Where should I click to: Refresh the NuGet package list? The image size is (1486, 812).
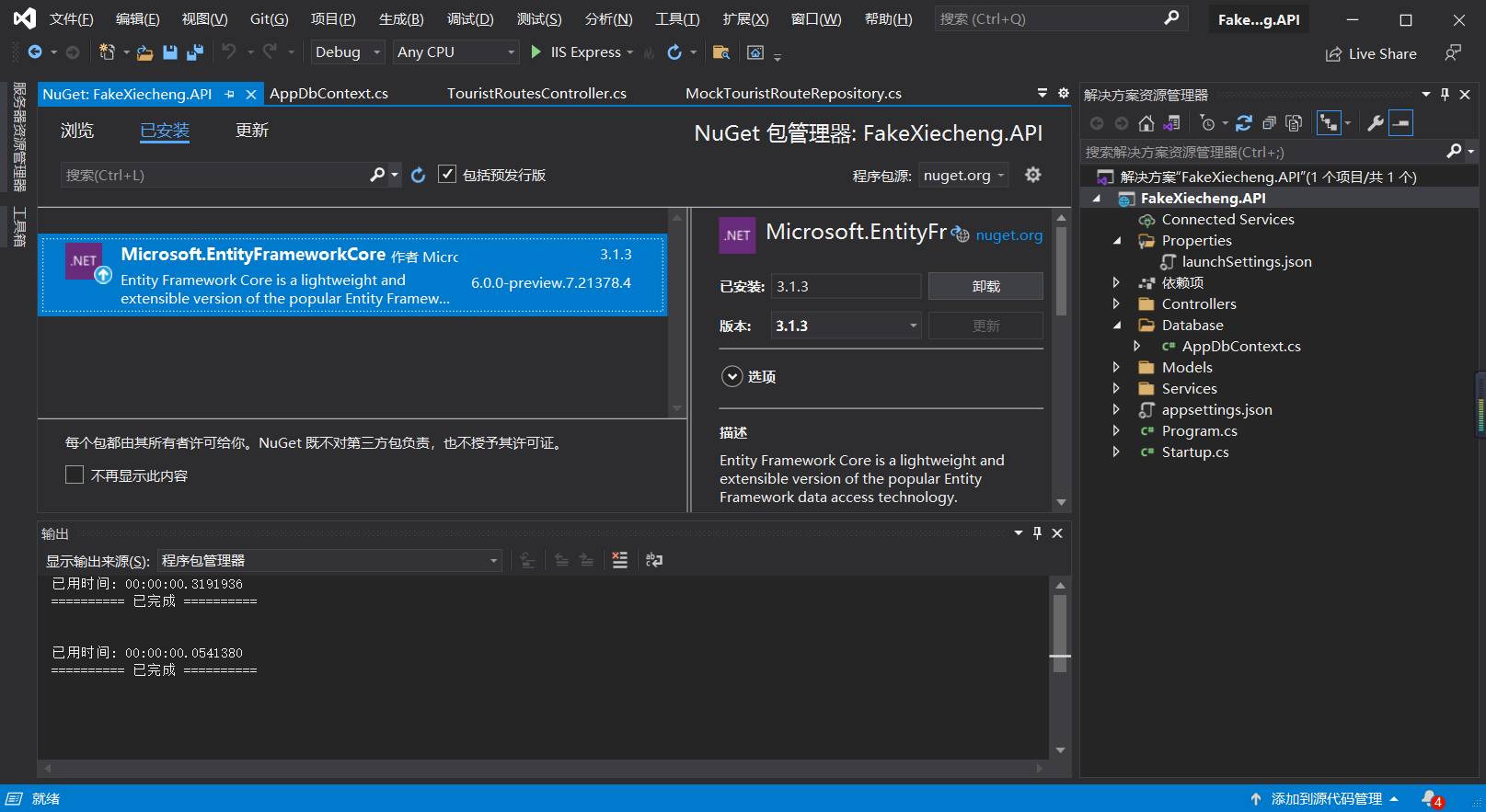[418, 175]
